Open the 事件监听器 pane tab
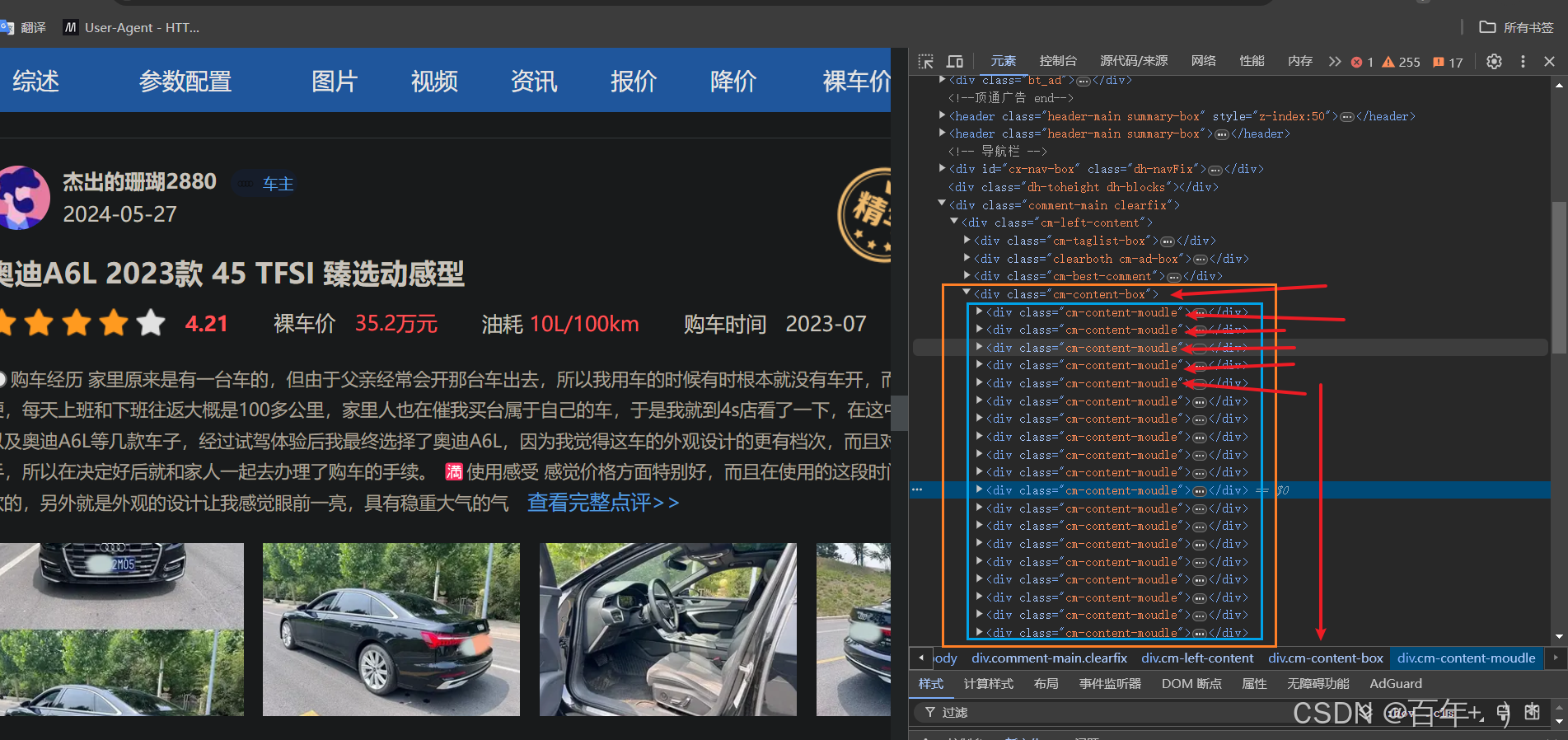1568x740 pixels. 1110,684
